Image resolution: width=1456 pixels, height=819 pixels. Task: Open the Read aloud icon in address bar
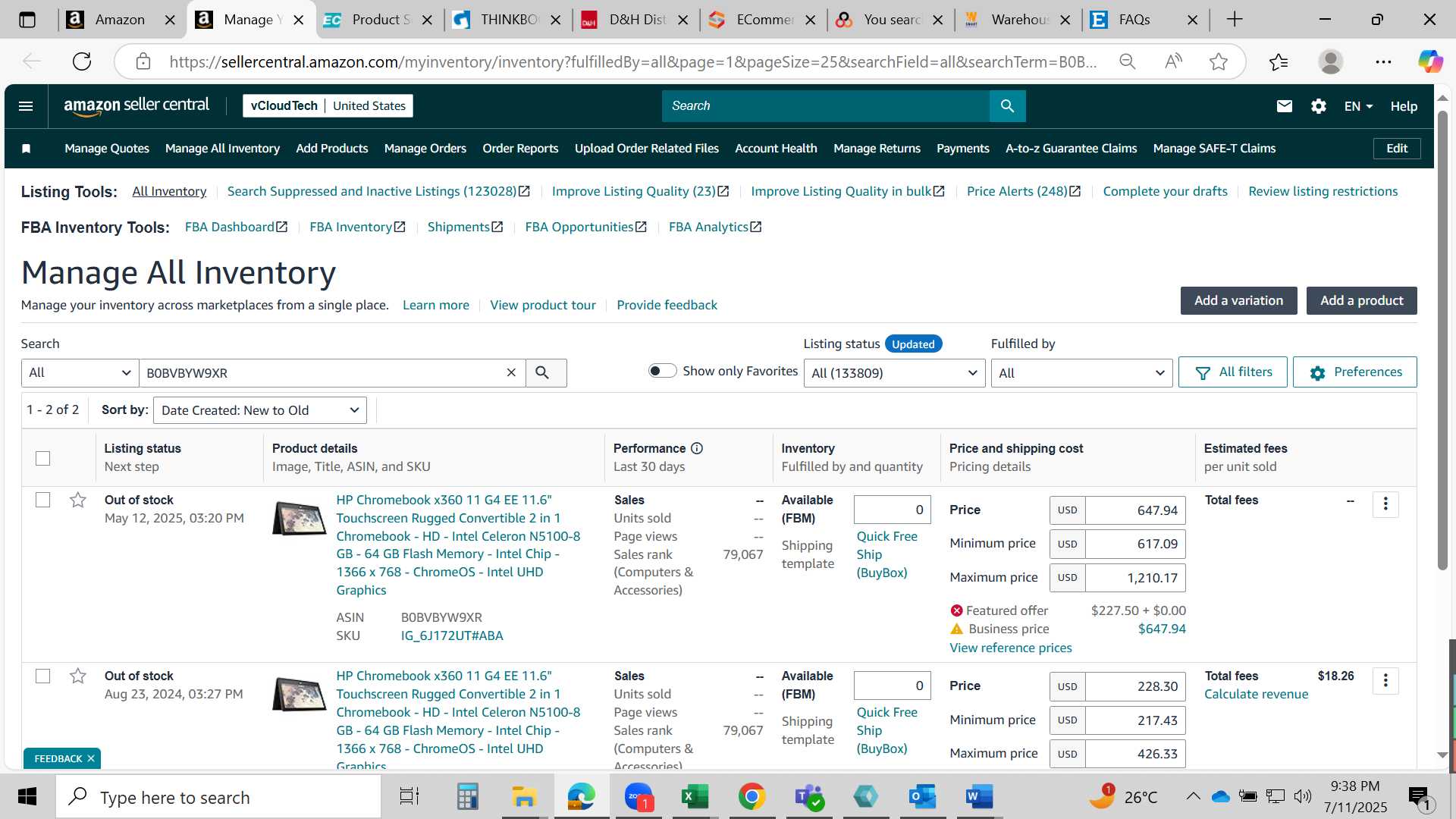tap(1173, 61)
